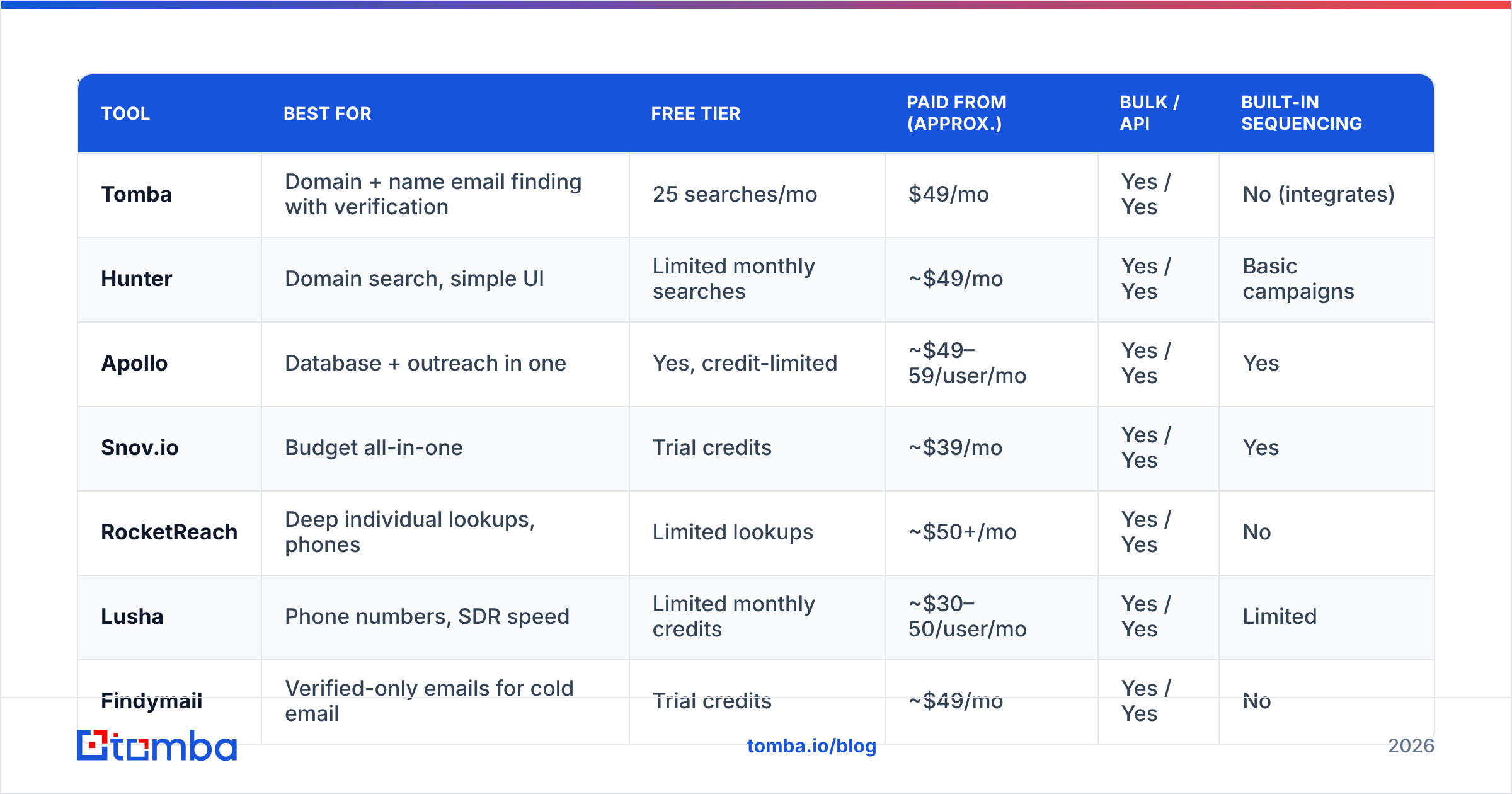
Task: Click the Findymail tool name
Action: (x=152, y=701)
